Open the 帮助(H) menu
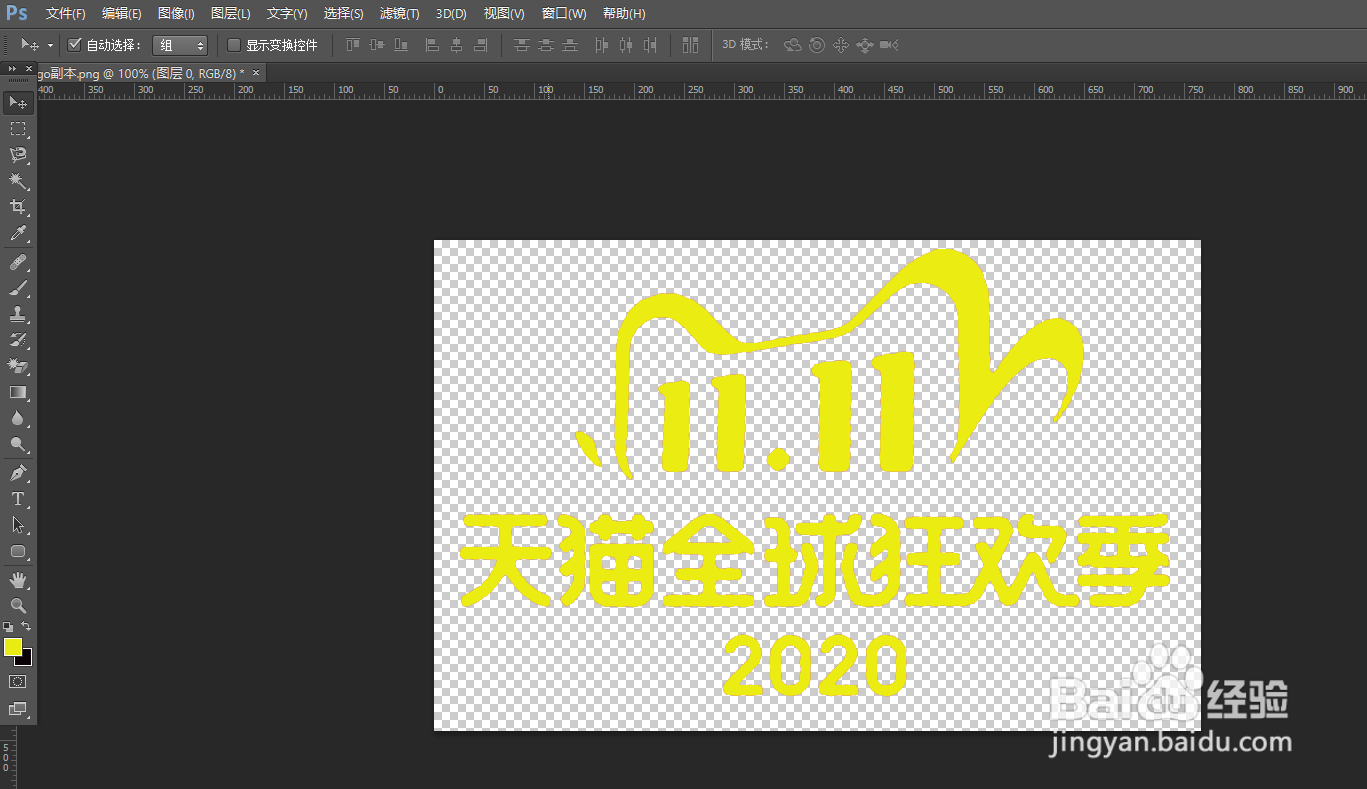 (624, 14)
